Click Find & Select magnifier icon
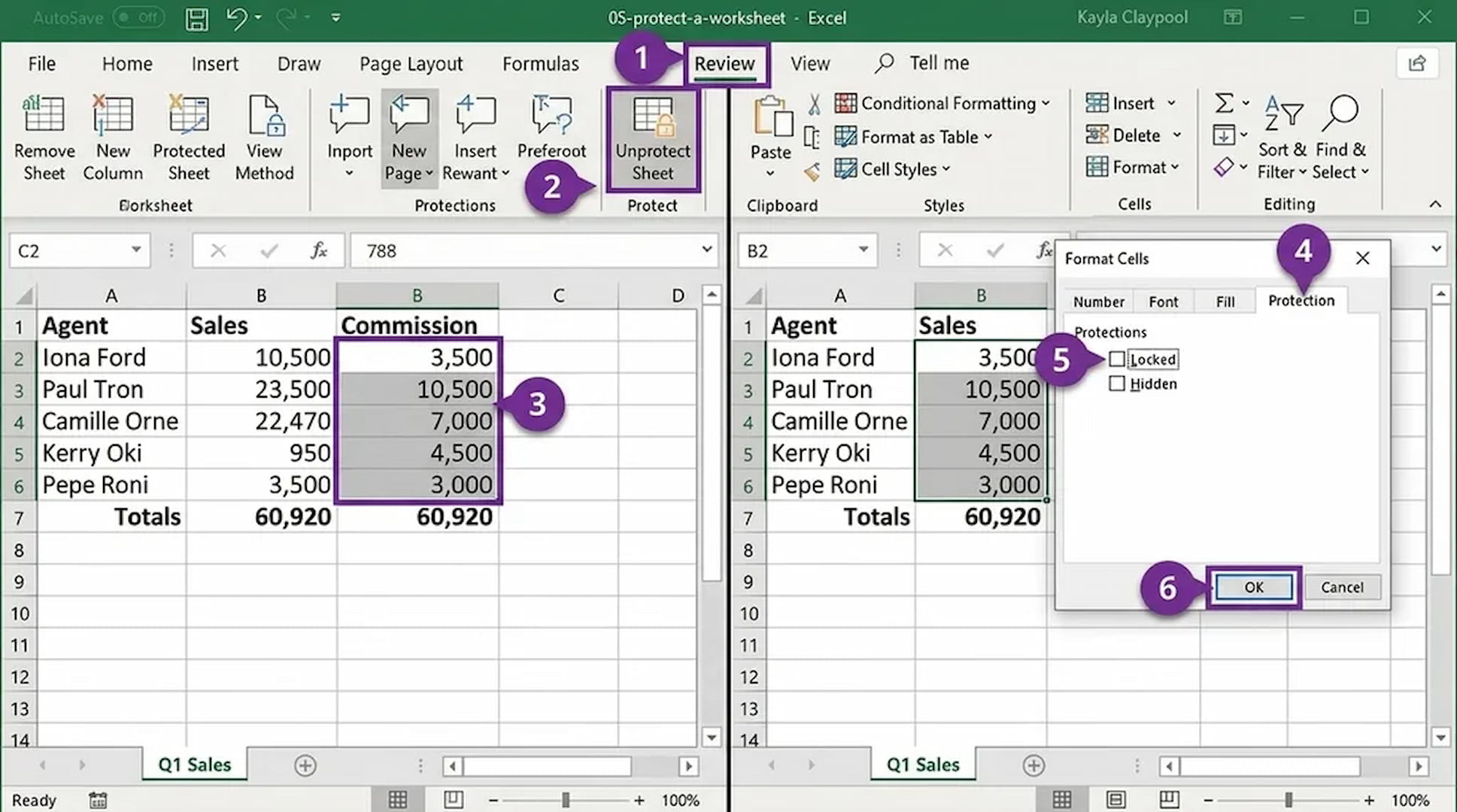 (1340, 113)
